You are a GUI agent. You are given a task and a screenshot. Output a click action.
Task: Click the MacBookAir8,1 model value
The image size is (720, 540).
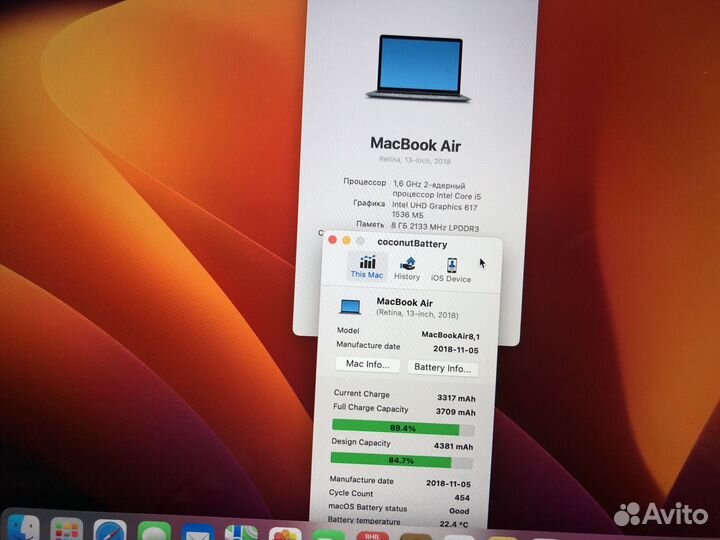coord(450,336)
